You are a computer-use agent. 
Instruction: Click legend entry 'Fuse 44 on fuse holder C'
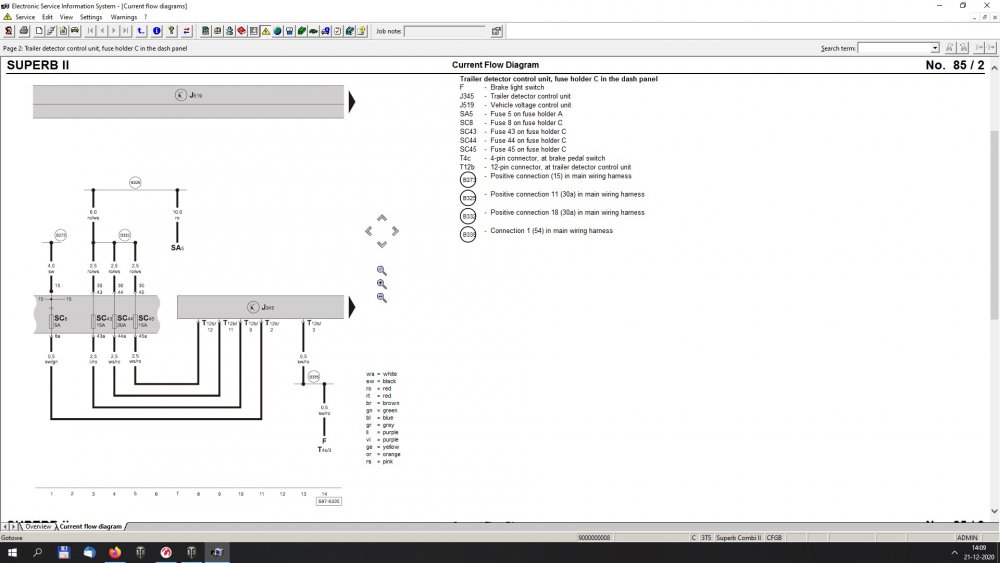pos(528,140)
